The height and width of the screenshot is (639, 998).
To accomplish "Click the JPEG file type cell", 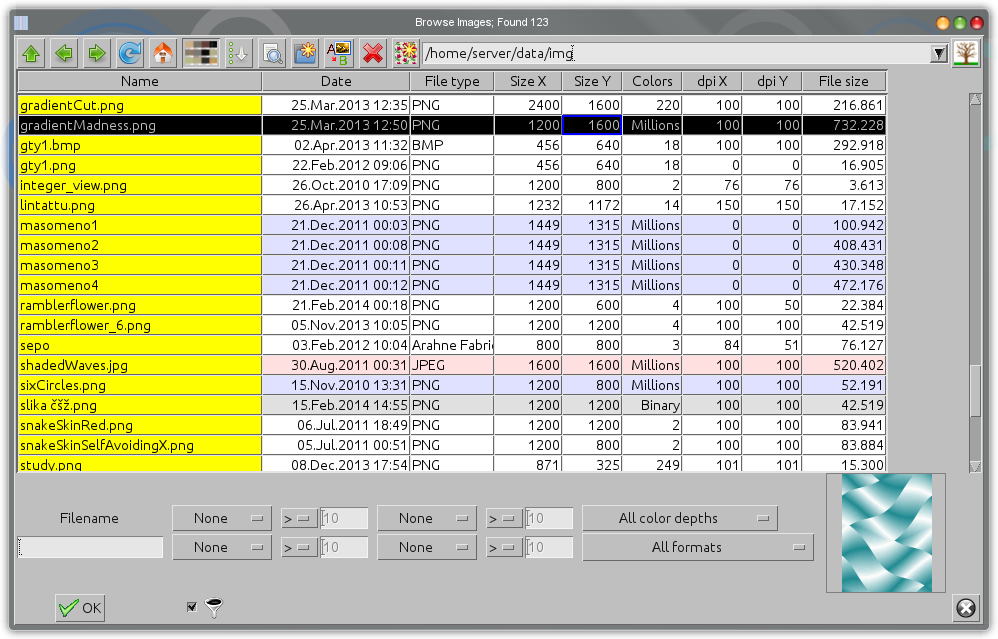I will (x=452, y=365).
